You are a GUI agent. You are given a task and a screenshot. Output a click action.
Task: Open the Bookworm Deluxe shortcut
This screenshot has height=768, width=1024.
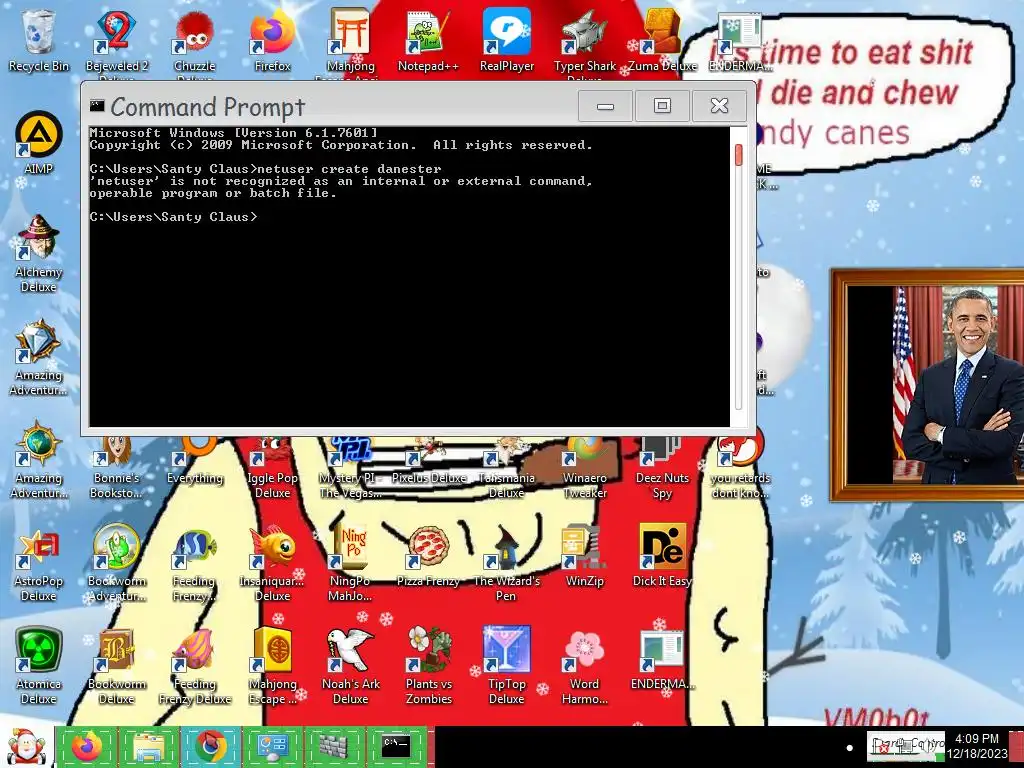(x=116, y=666)
